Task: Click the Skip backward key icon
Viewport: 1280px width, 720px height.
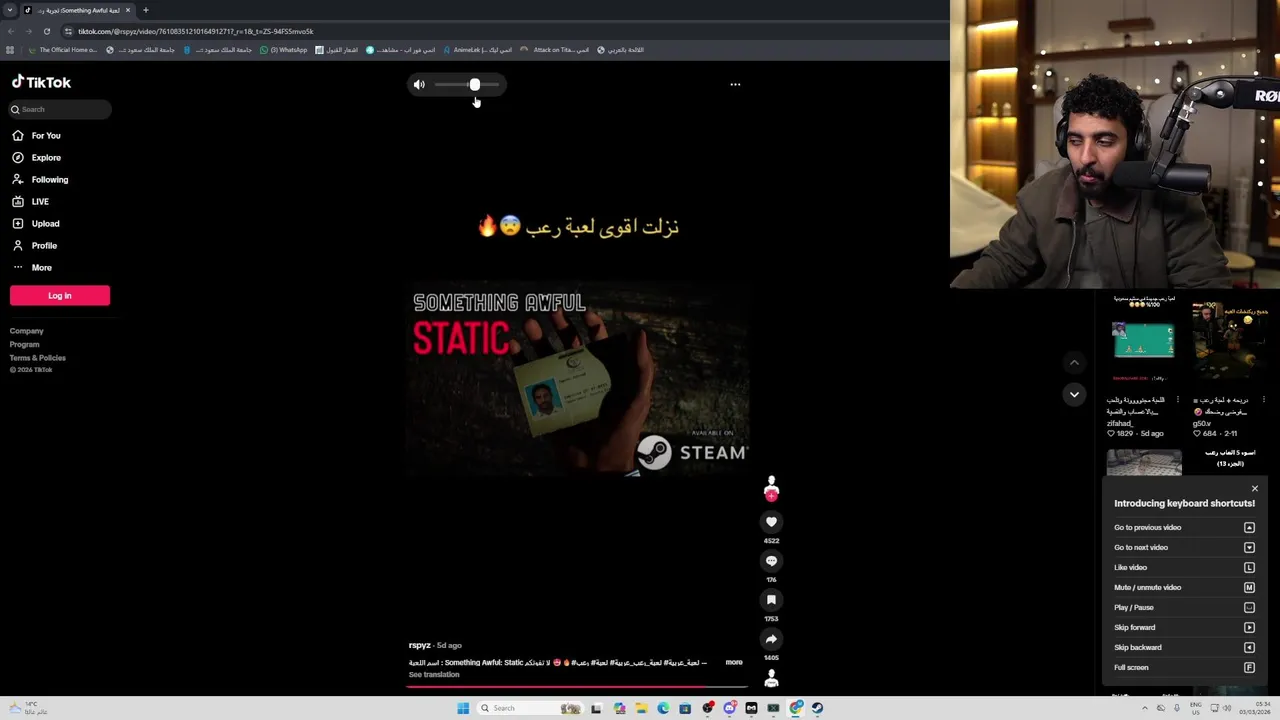Action: point(1249,647)
